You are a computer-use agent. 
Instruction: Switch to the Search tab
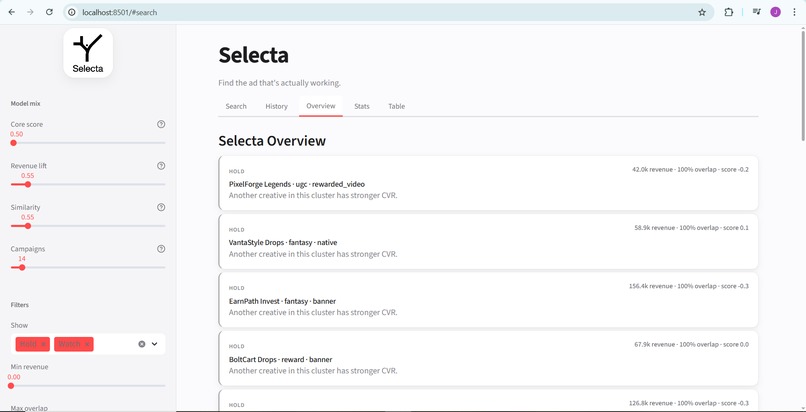(x=236, y=106)
